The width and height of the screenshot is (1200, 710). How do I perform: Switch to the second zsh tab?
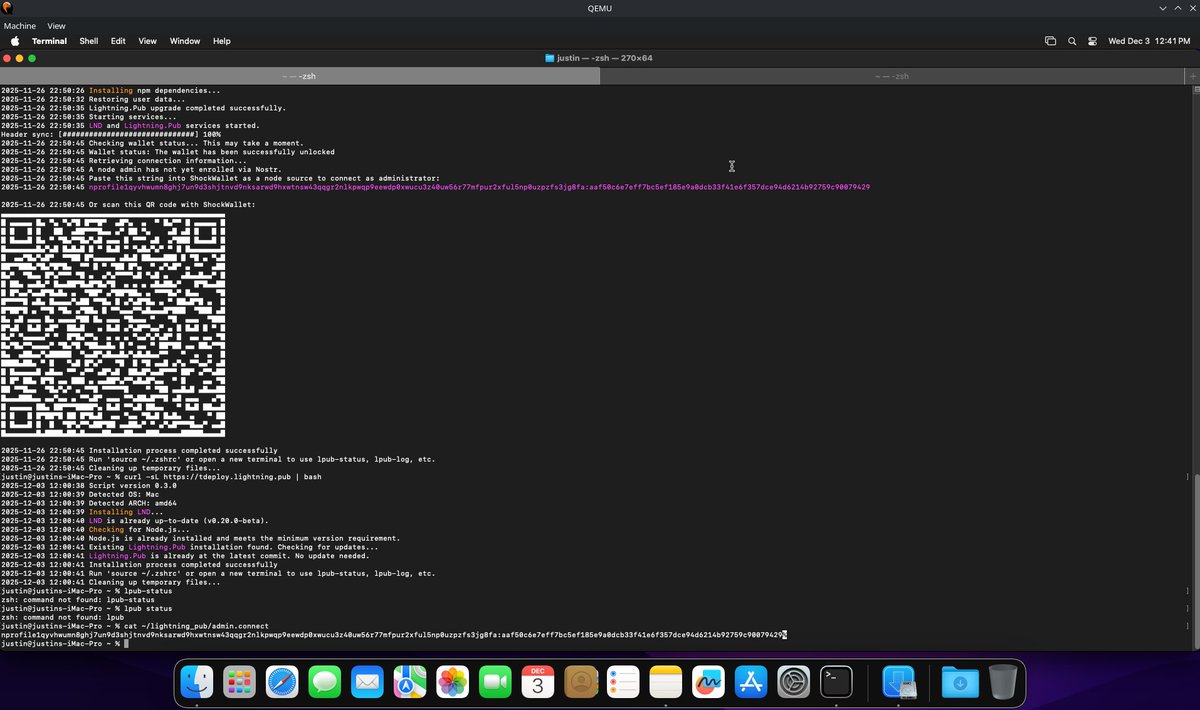890,76
